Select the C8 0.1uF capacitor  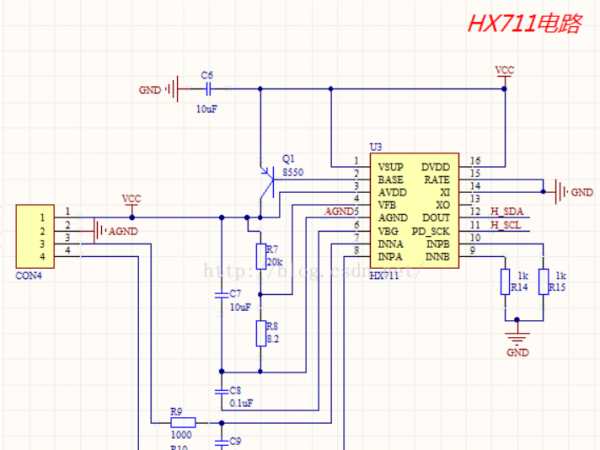pyautogui.click(x=220, y=391)
